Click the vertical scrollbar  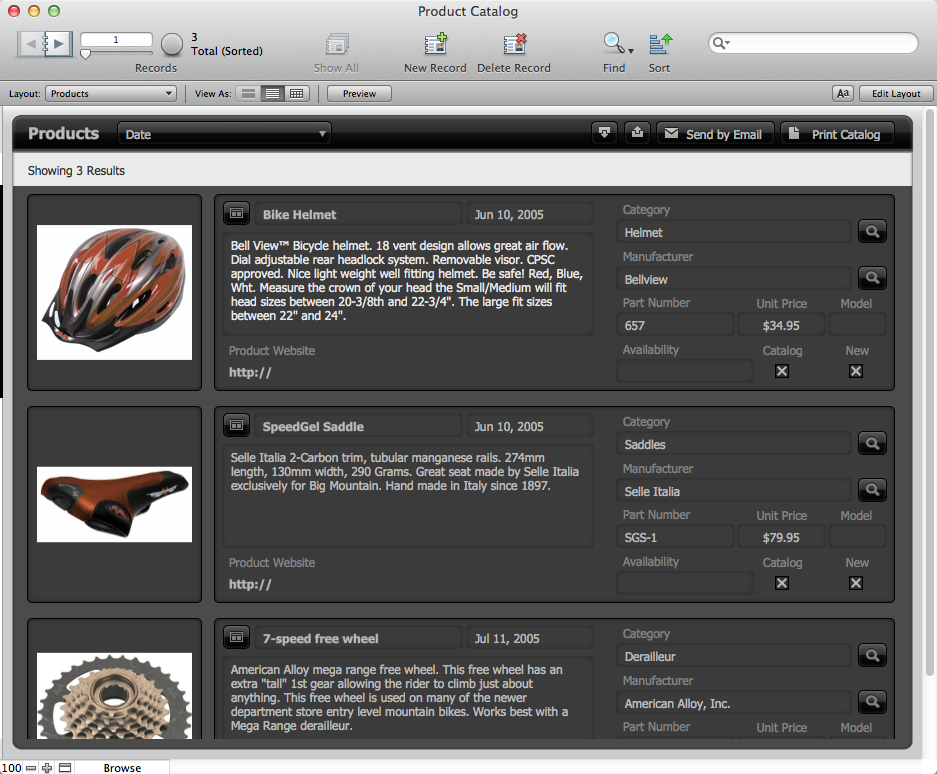click(929, 393)
